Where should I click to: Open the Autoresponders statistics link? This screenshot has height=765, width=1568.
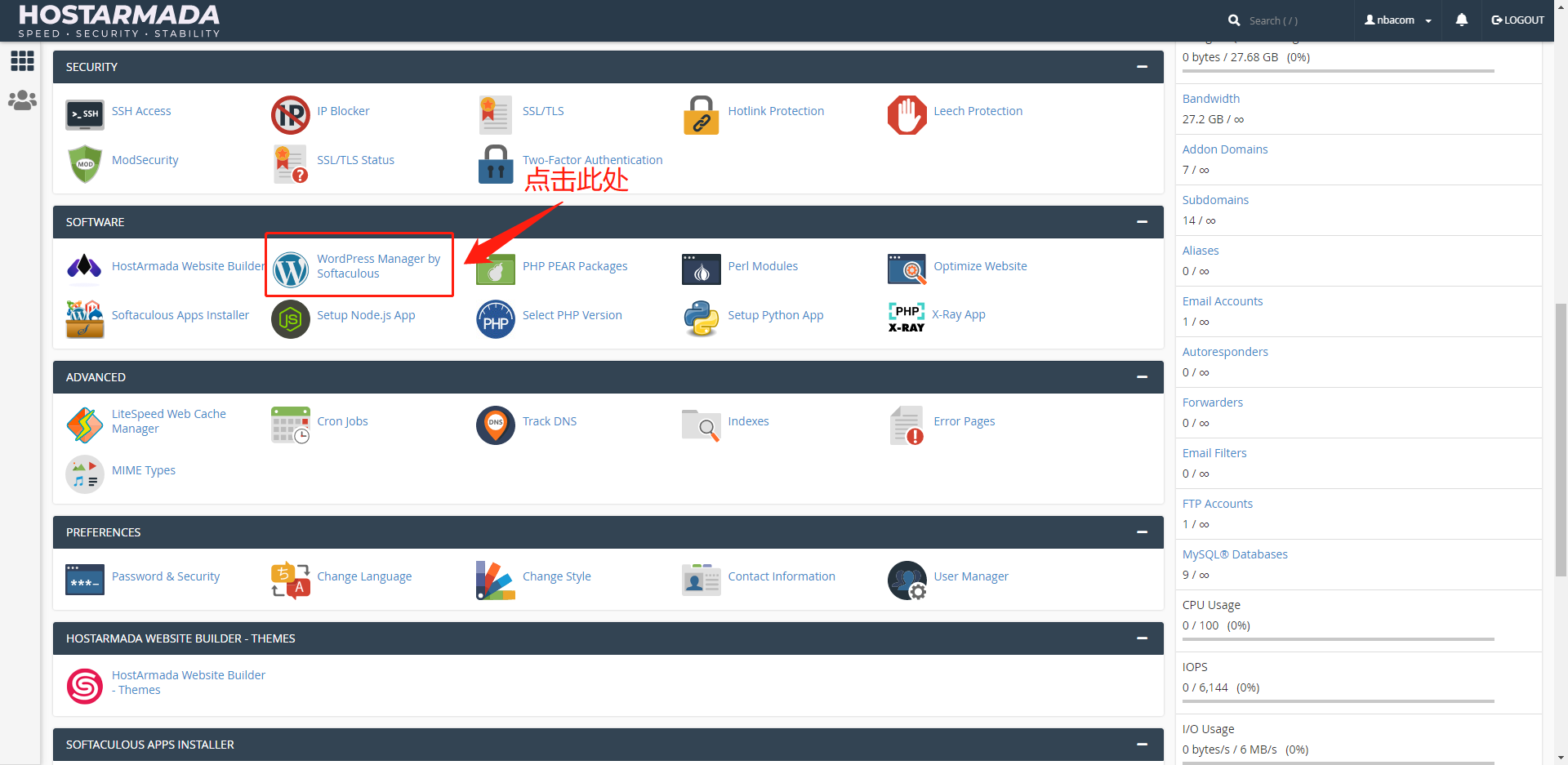(1225, 352)
